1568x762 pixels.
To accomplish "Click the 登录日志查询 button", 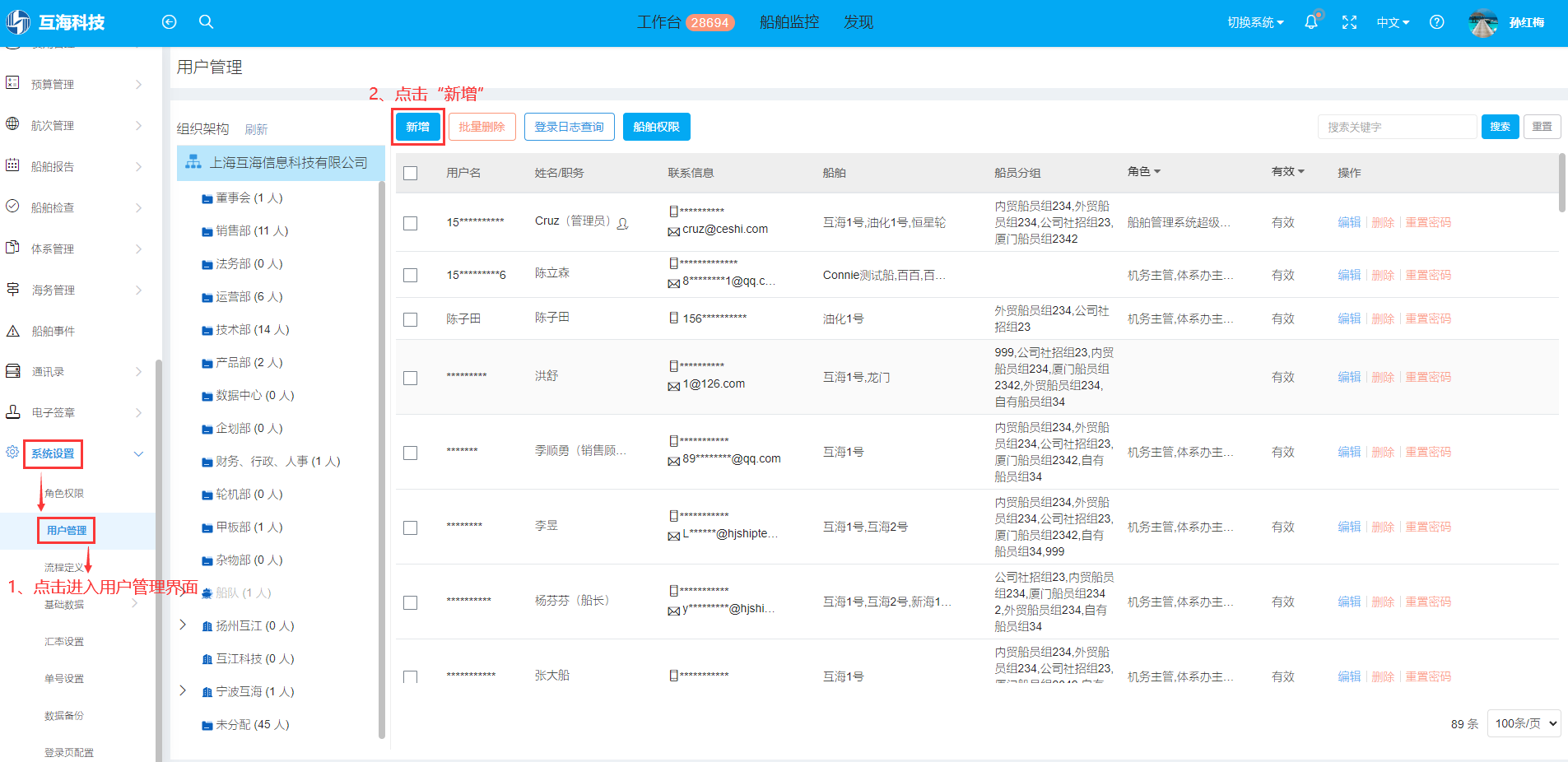I will pos(570,127).
